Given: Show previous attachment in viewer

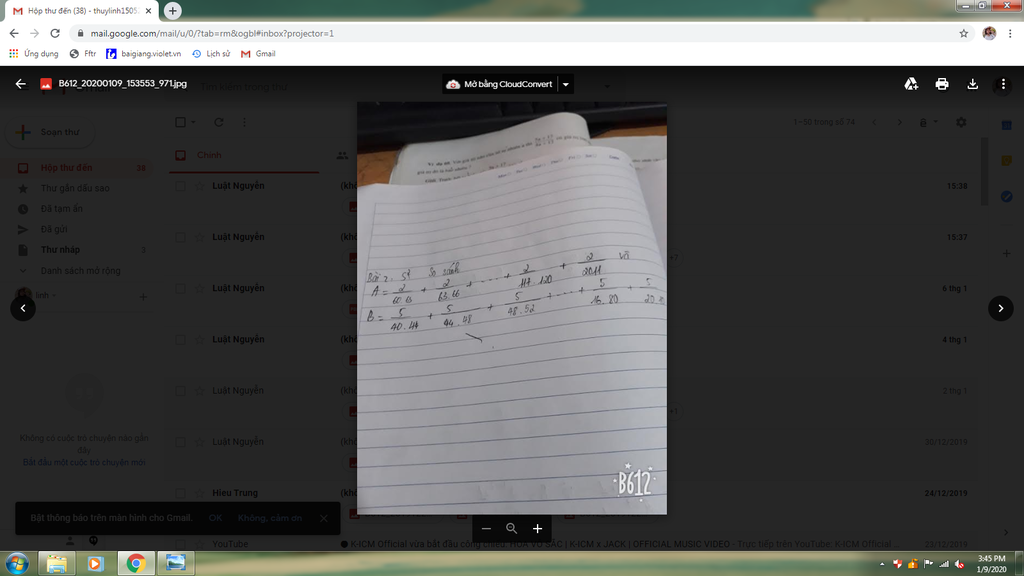Looking at the screenshot, I should (x=23, y=308).
